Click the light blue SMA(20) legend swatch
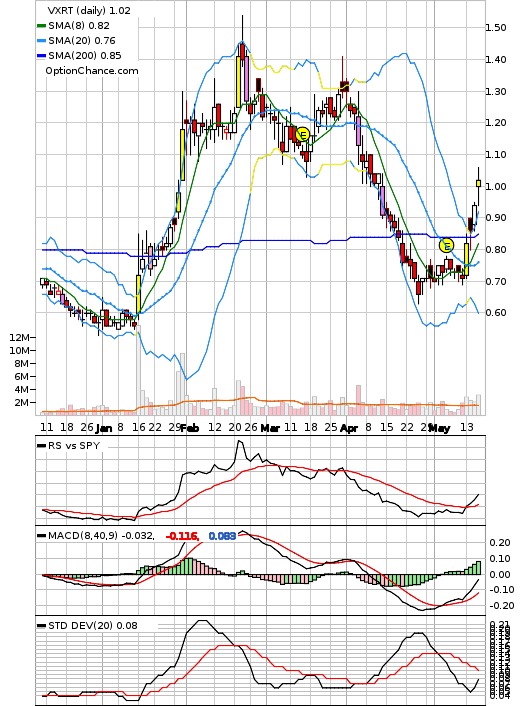 41,41
